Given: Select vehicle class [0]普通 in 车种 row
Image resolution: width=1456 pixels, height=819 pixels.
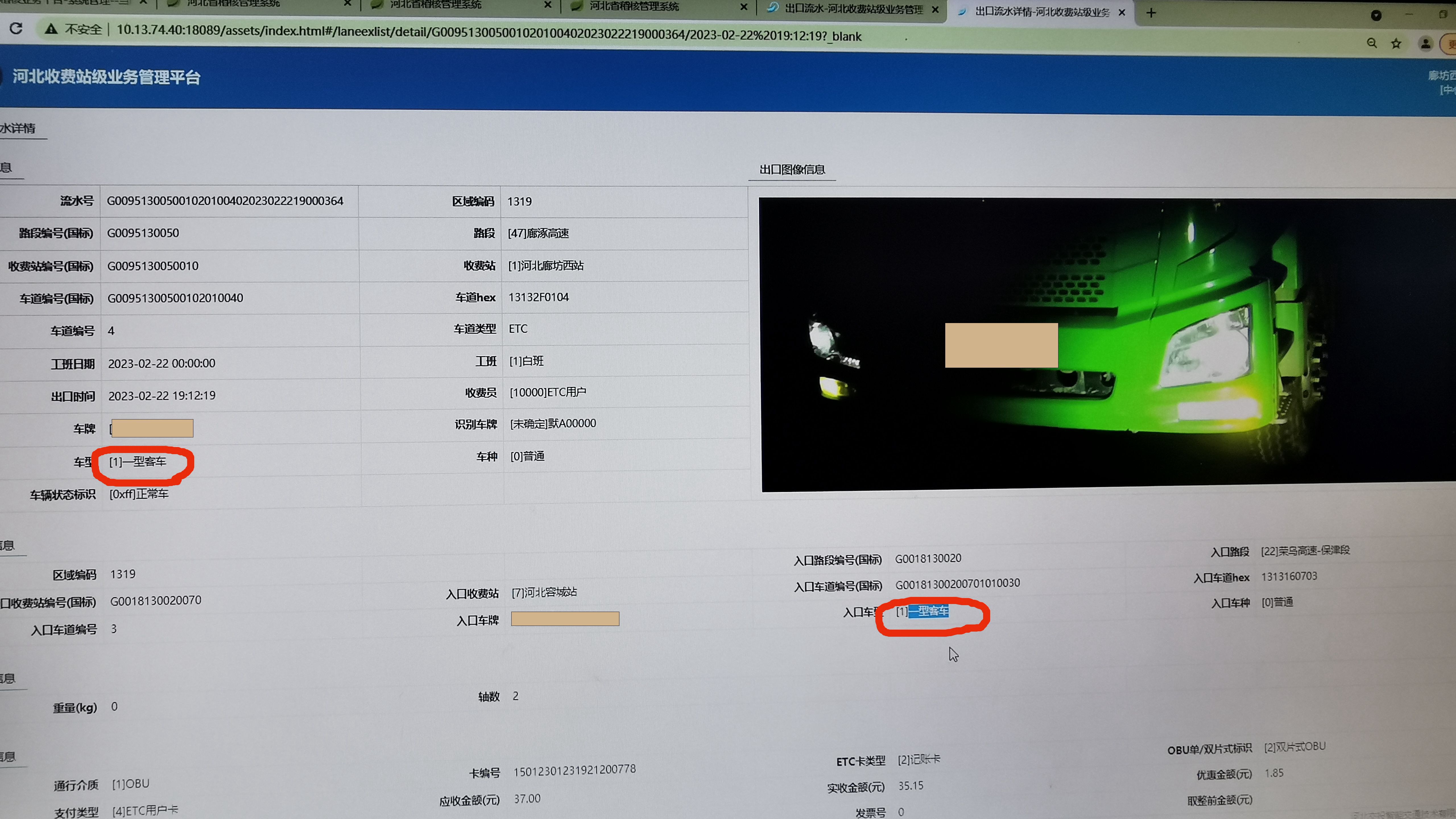Looking at the screenshot, I should click(527, 456).
